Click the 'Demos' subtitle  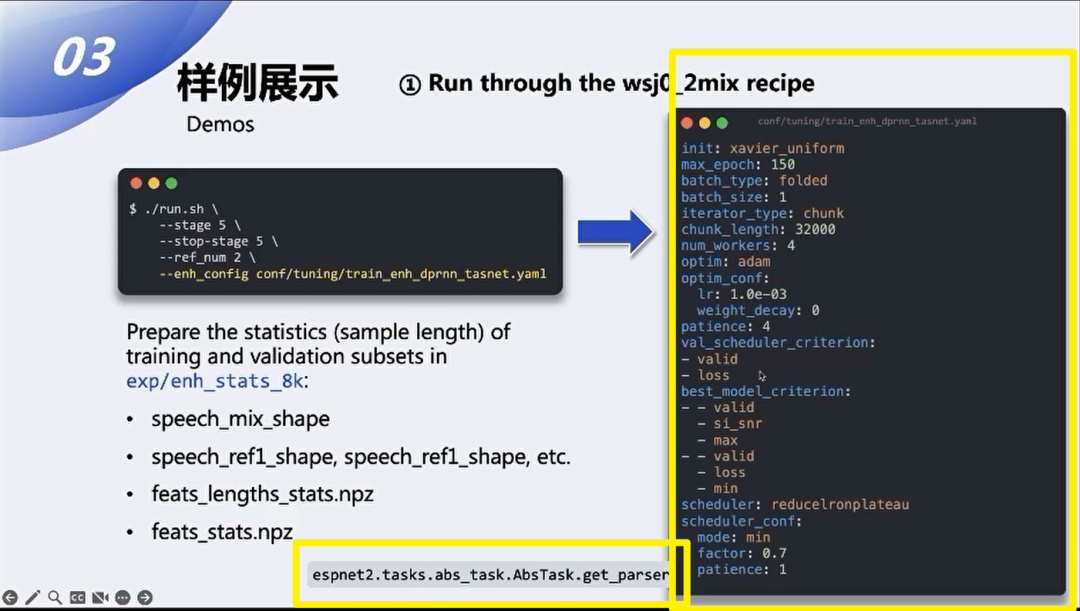click(220, 125)
